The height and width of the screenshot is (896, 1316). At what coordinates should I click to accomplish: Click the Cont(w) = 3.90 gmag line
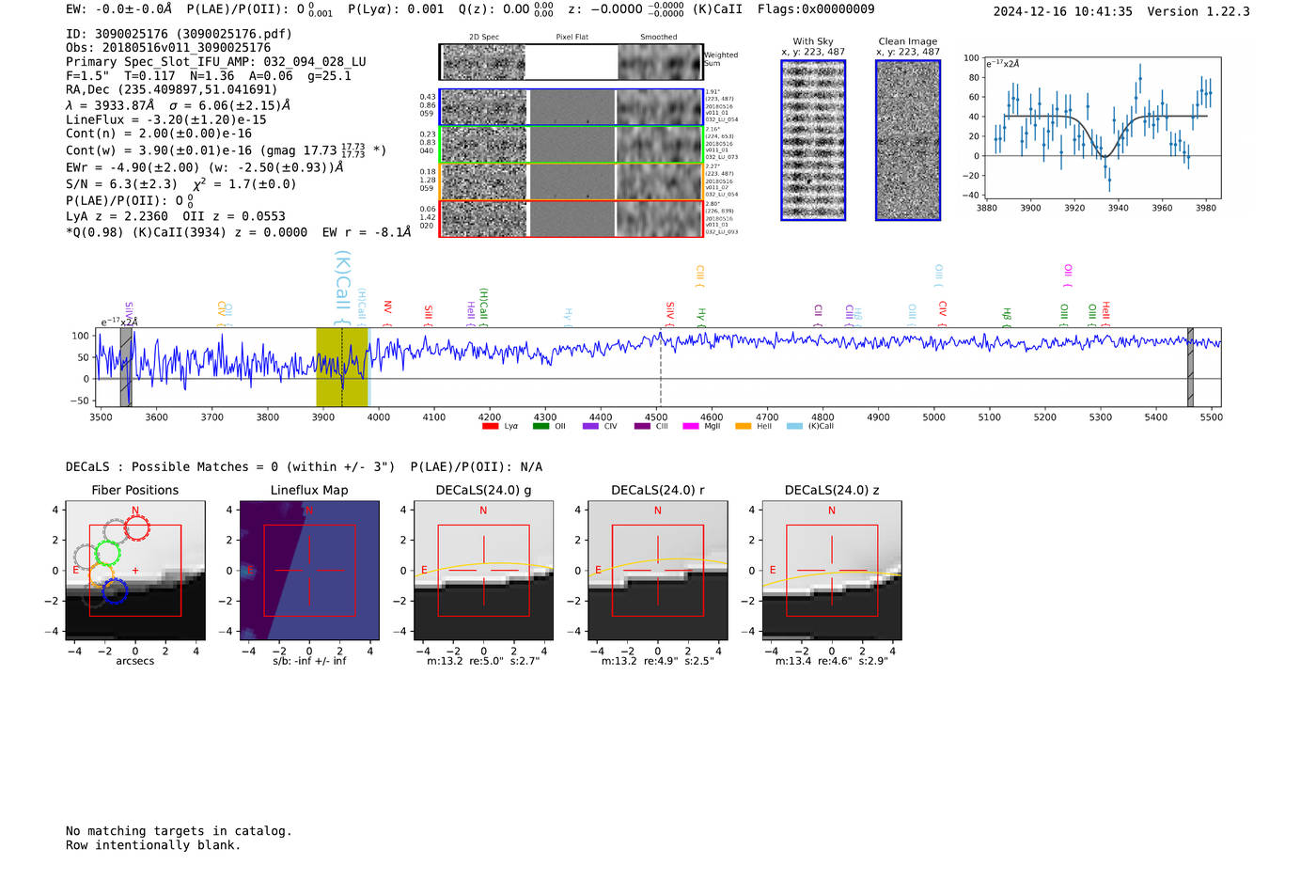click(x=227, y=149)
